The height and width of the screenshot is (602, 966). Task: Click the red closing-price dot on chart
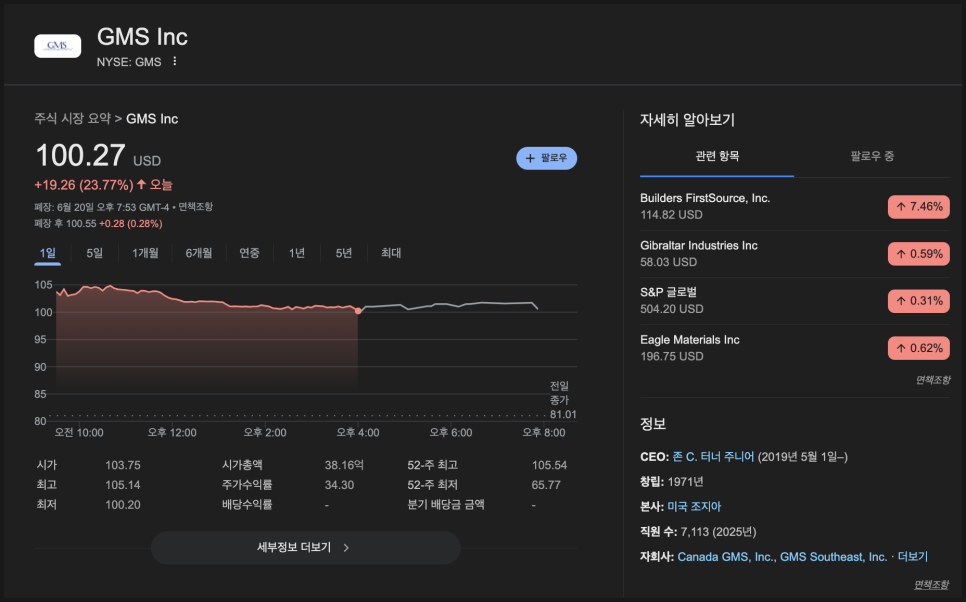pos(358,311)
